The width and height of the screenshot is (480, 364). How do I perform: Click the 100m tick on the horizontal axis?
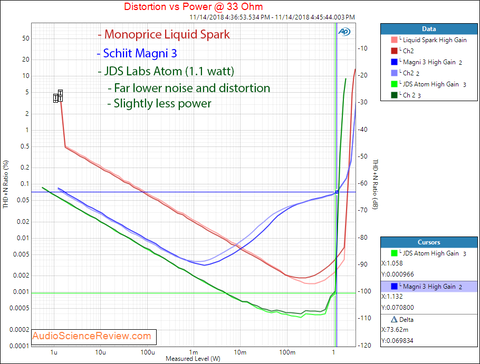287,352
